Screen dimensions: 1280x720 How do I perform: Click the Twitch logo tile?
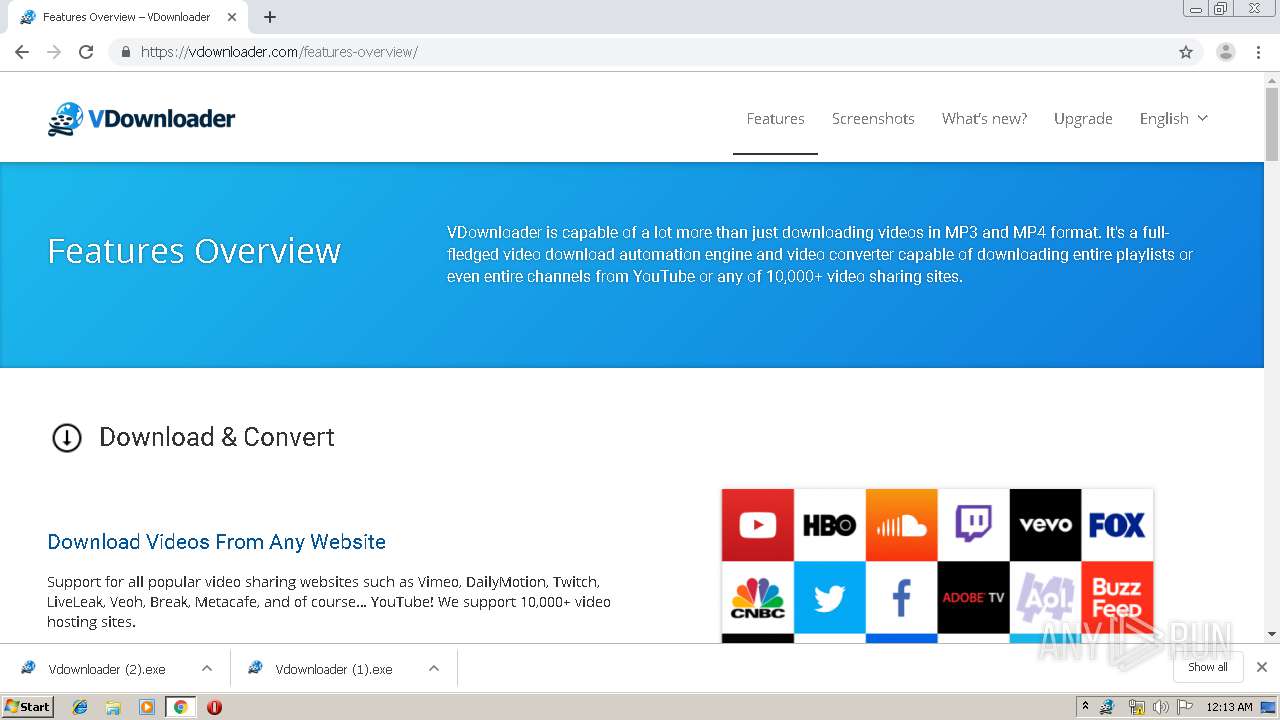coord(974,525)
